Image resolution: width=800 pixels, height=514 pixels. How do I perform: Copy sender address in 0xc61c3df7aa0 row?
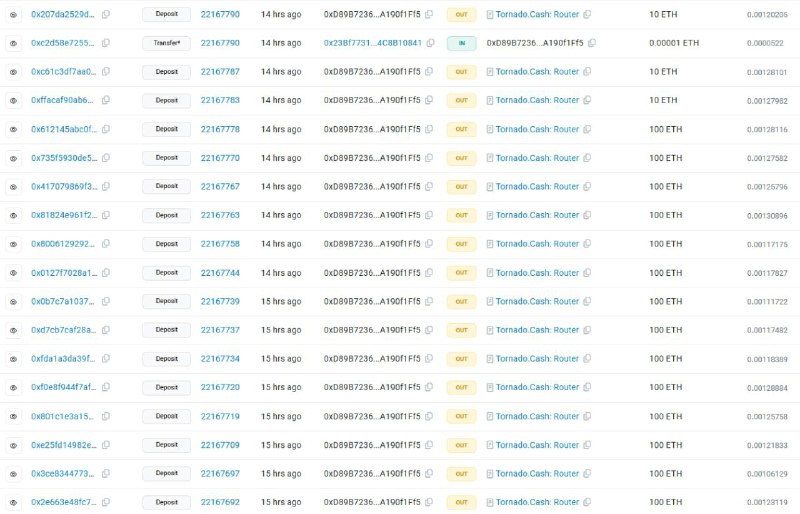(x=429, y=71)
